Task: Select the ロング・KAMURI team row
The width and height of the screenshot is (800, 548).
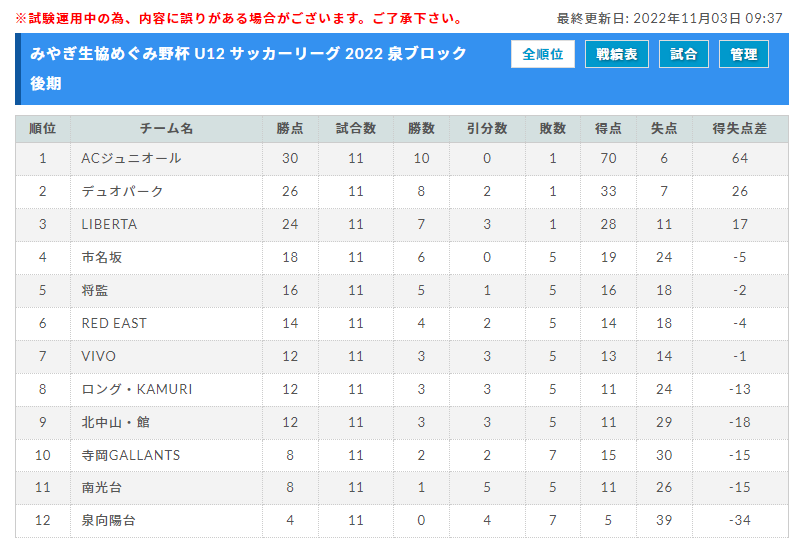Action: (402, 389)
